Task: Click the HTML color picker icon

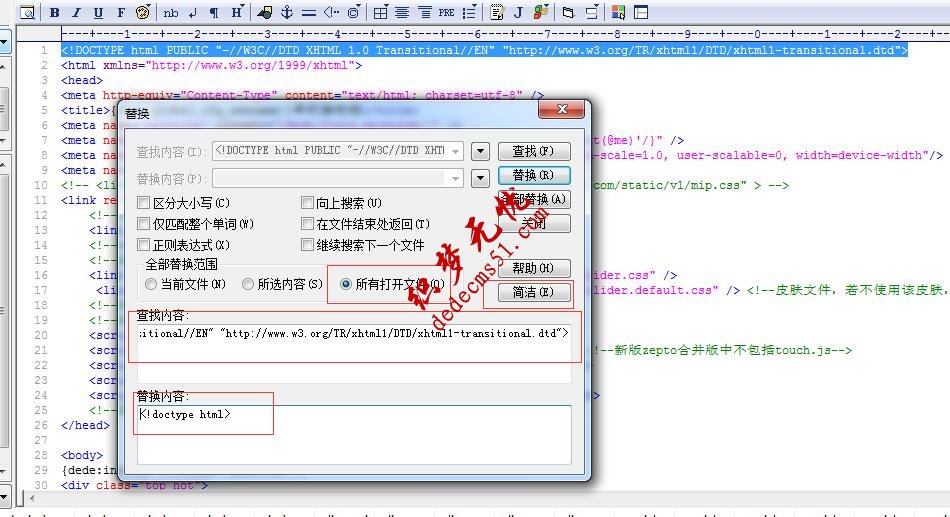Action: pyautogui.click(x=618, y=12)
